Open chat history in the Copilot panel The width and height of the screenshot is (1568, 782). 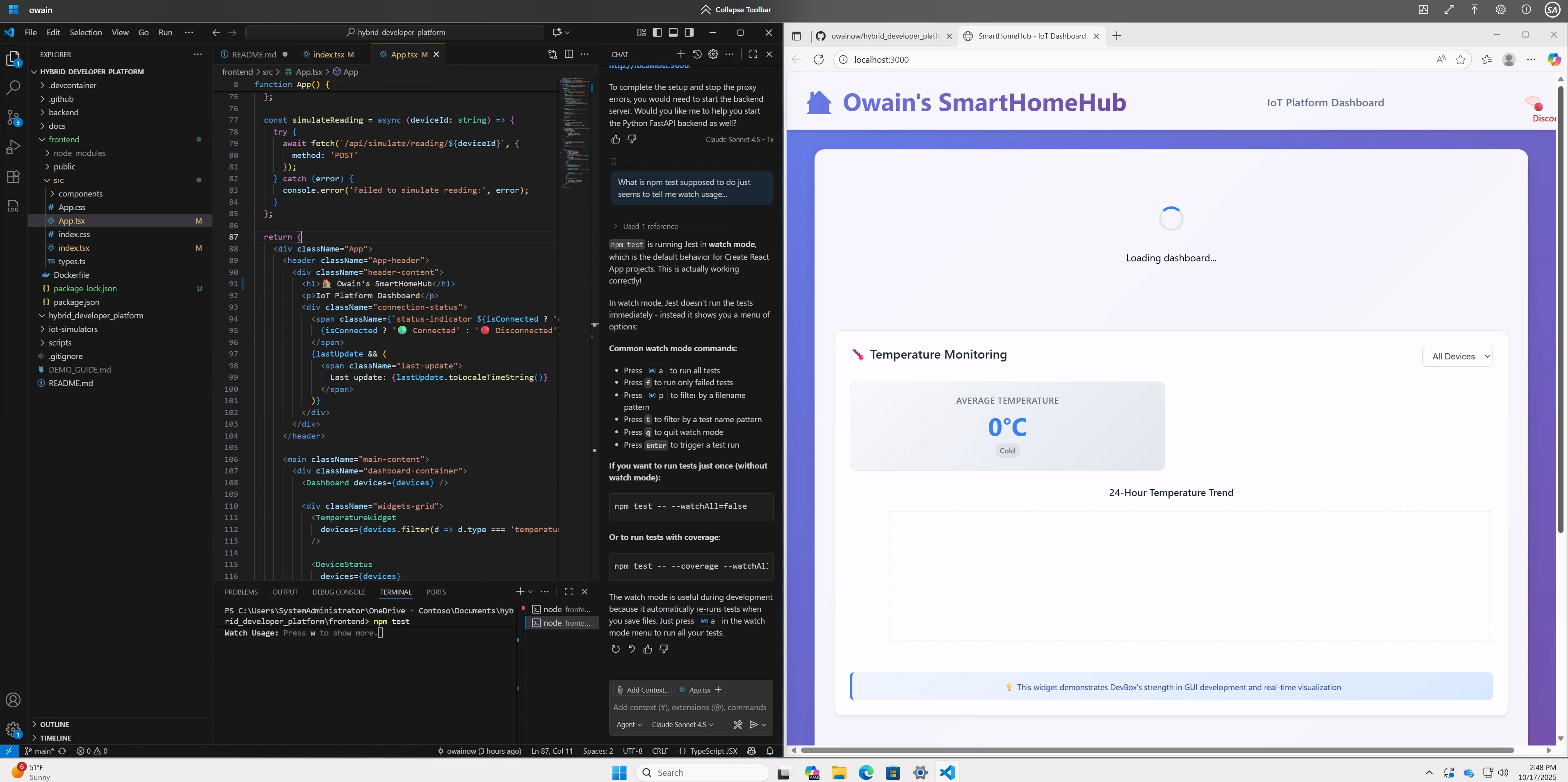pyautogui.click(x=698, y=54)
